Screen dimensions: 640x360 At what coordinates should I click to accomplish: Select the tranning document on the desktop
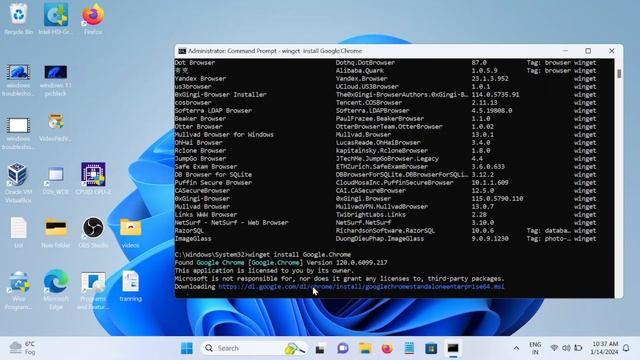pos(131,286)
